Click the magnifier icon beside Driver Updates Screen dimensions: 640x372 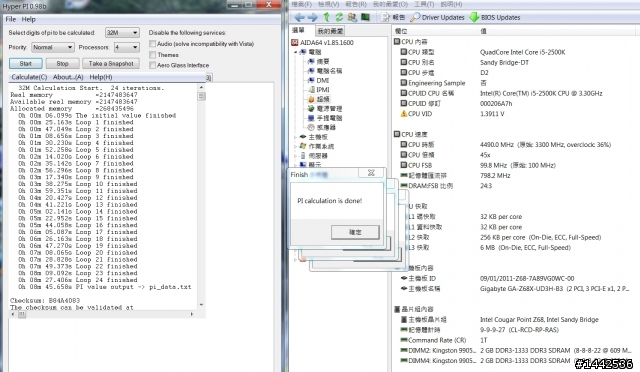[415, 17]
